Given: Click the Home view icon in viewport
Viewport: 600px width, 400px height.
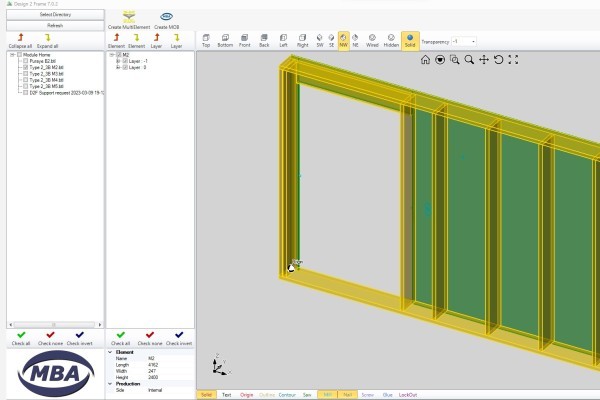Looking at the screenshot, I should pyautogui.click(x=425, y=60).
